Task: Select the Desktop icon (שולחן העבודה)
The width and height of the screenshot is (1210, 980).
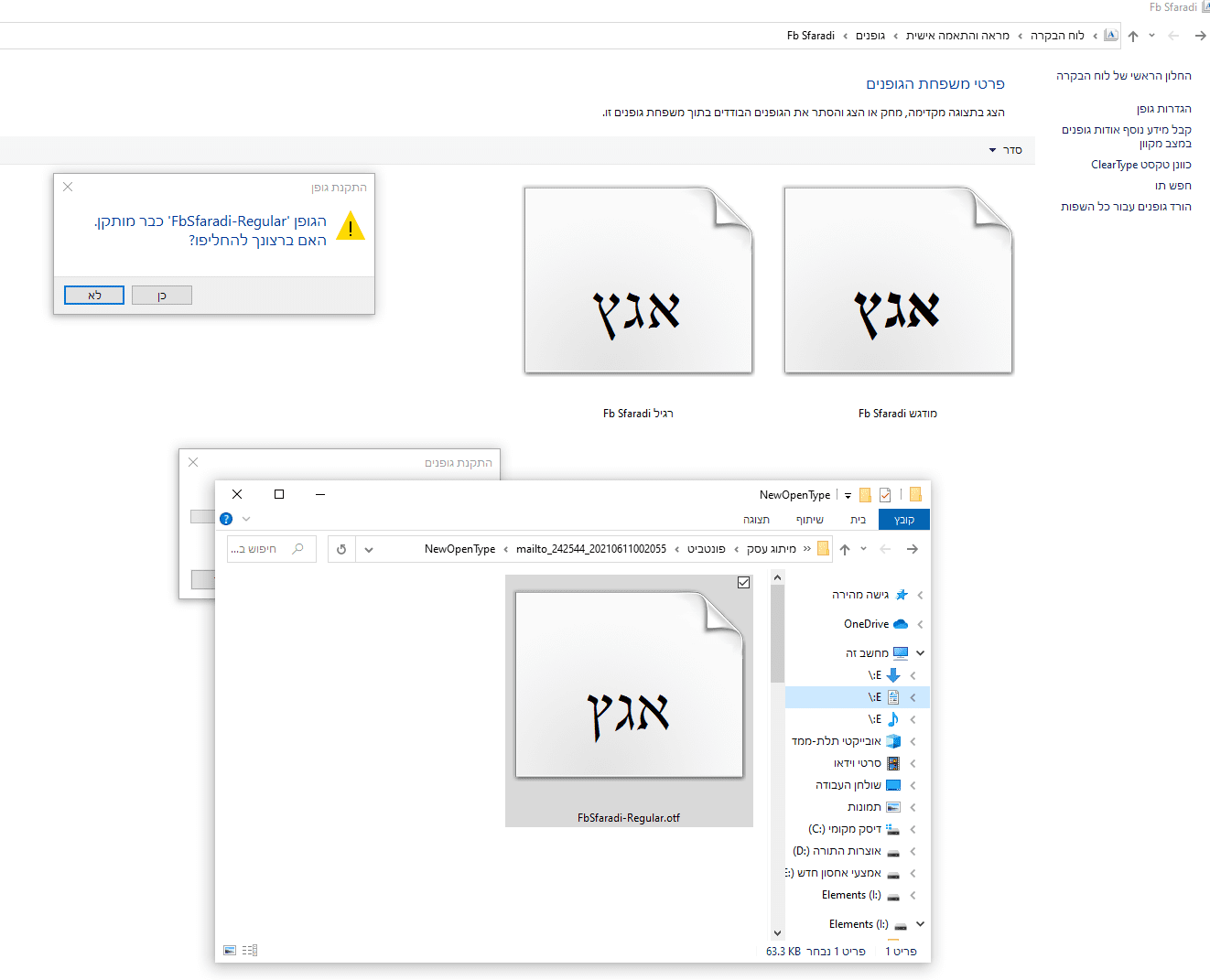Action: (x=893, y=785)
